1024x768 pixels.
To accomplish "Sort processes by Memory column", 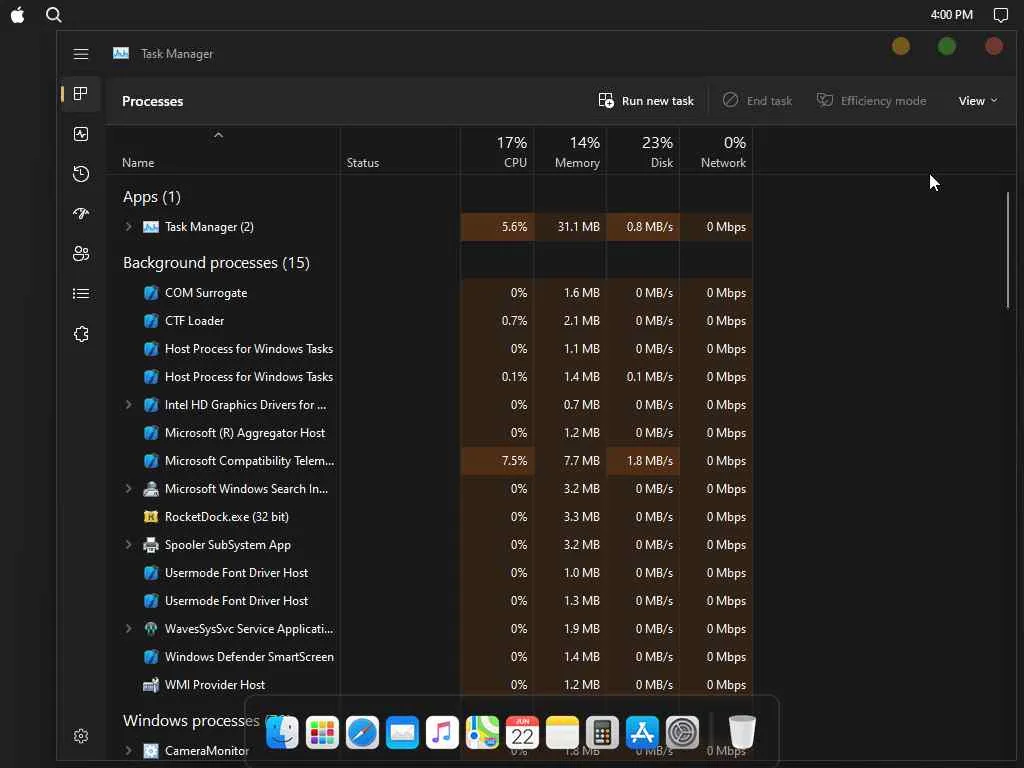I will tap(570, 152).
